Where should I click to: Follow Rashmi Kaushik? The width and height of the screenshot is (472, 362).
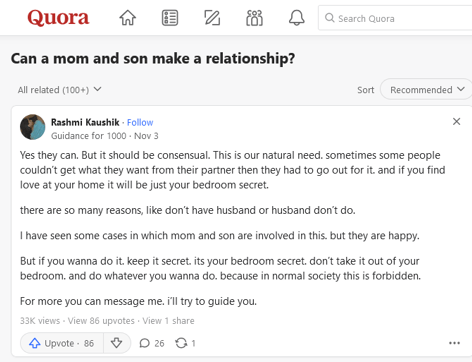[140, 123]
